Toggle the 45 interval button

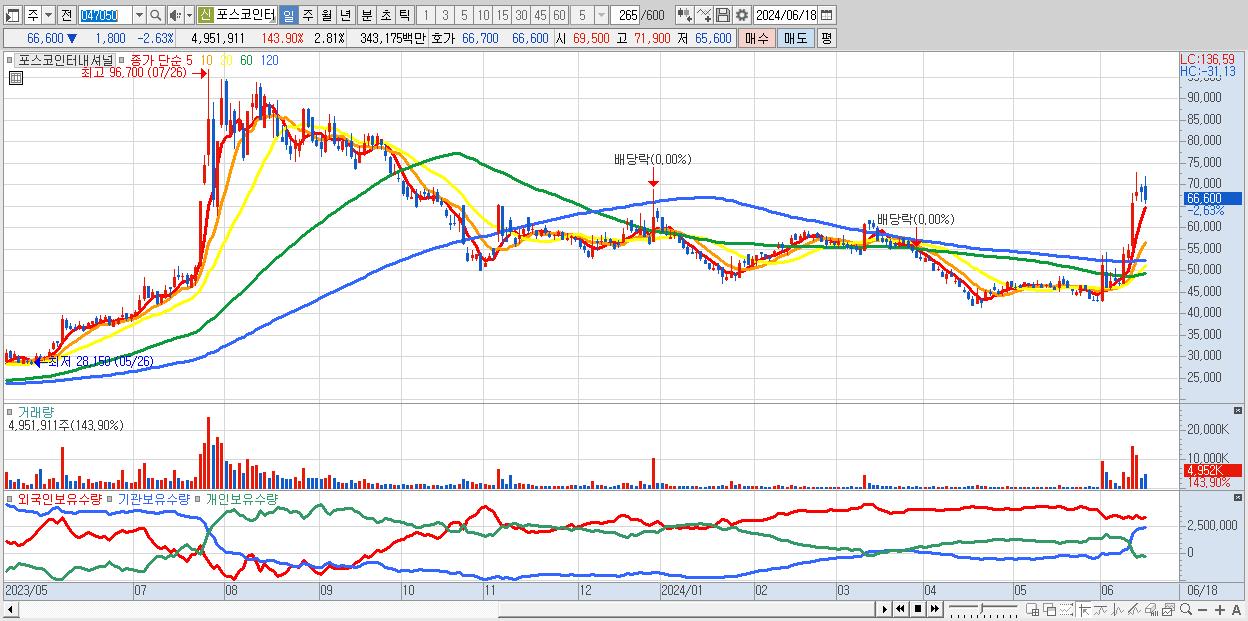540,15
